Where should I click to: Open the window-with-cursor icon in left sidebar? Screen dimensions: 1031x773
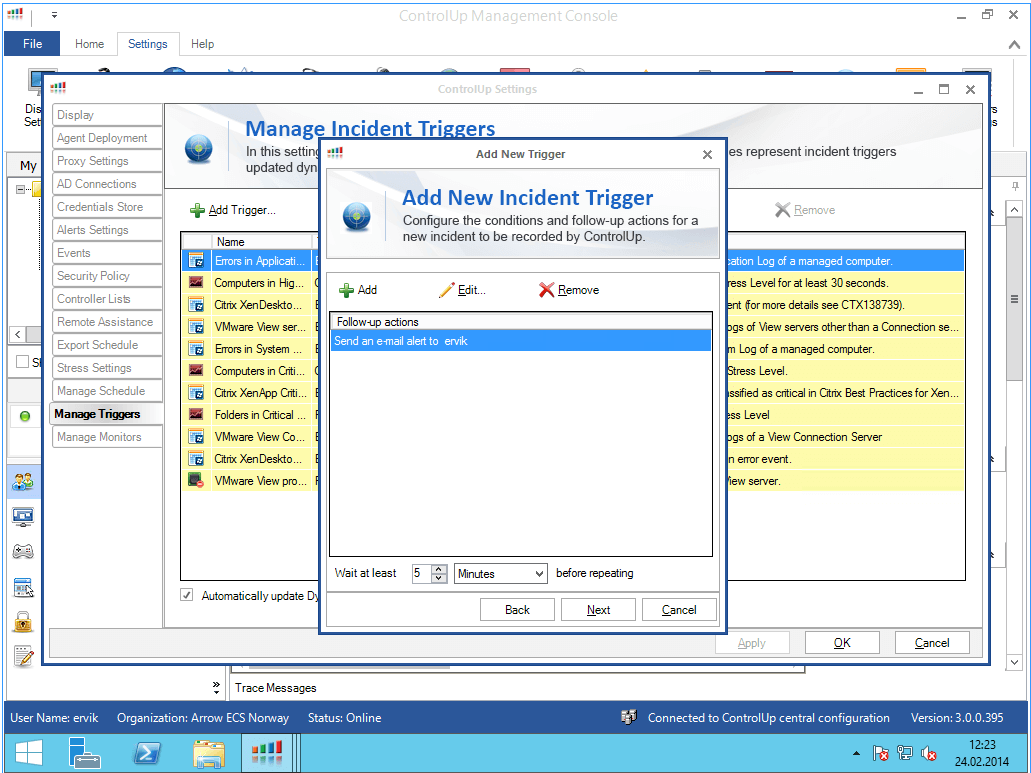click(x=23, y=587)
